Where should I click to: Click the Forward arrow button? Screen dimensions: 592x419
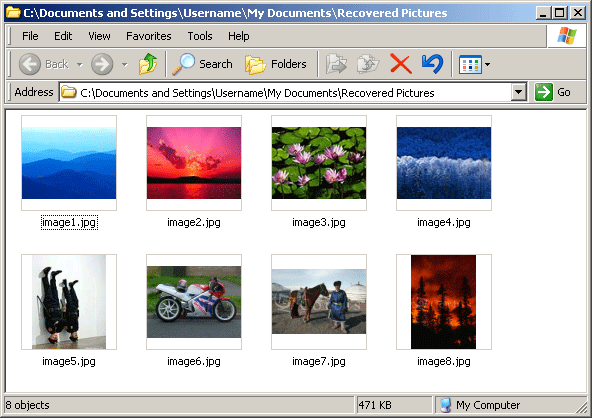tap(102, 64)
